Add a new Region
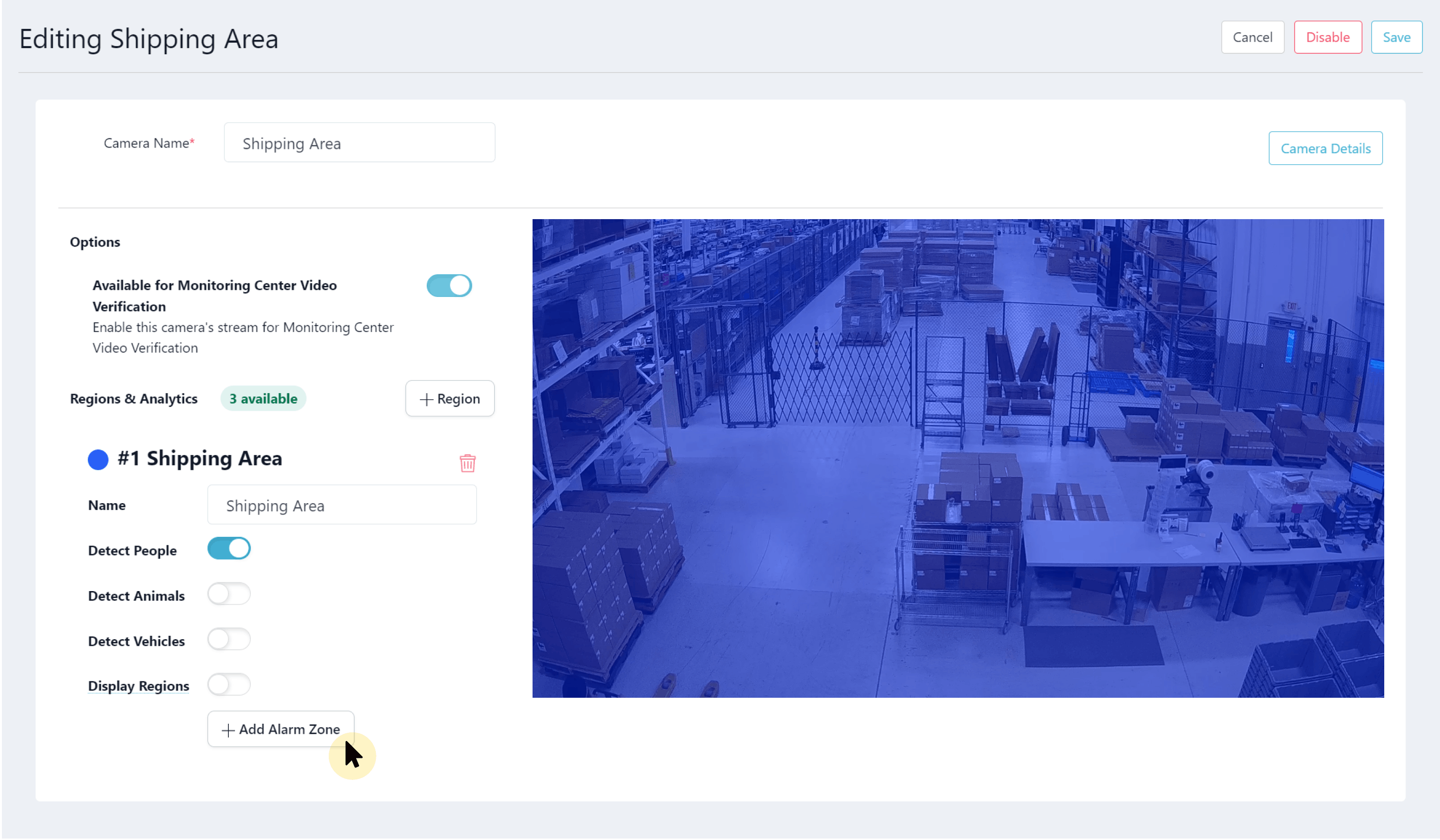This screenshot has height=840, width=1440. tap(450, 399)
